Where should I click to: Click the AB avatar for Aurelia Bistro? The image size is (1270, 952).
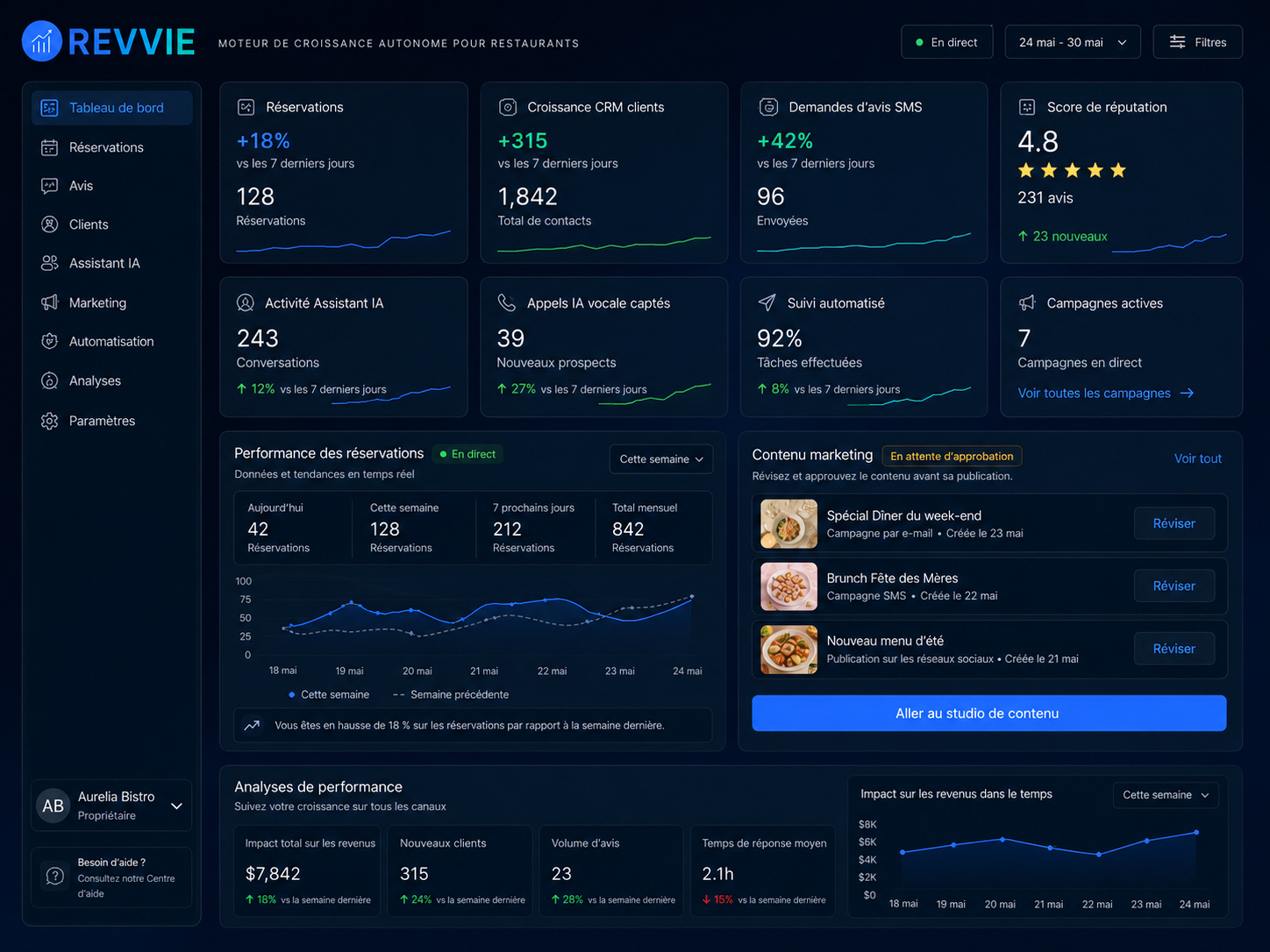pyautogui.click(x=54, y=806)
